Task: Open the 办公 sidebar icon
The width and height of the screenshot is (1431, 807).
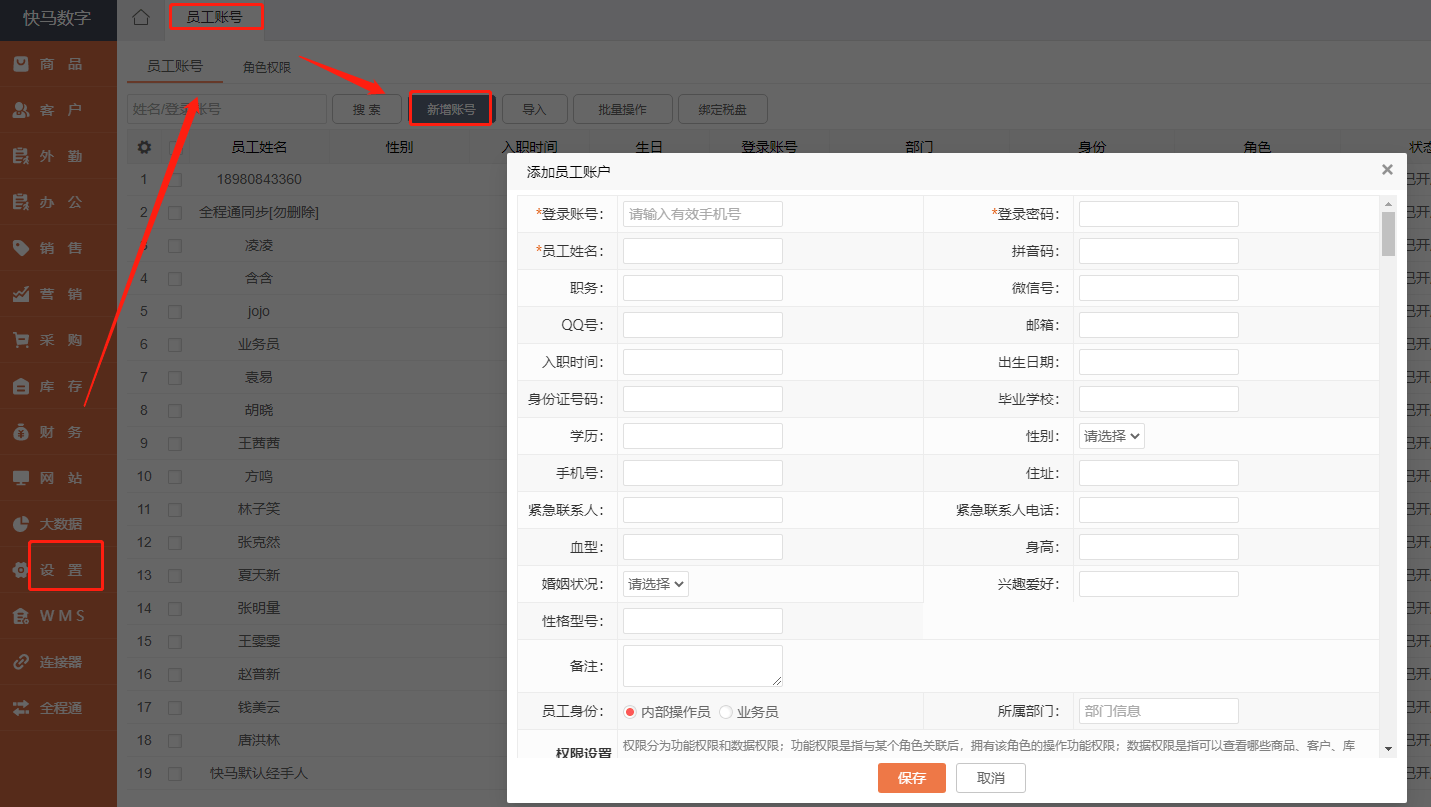Action: click(x=20, y=202)
